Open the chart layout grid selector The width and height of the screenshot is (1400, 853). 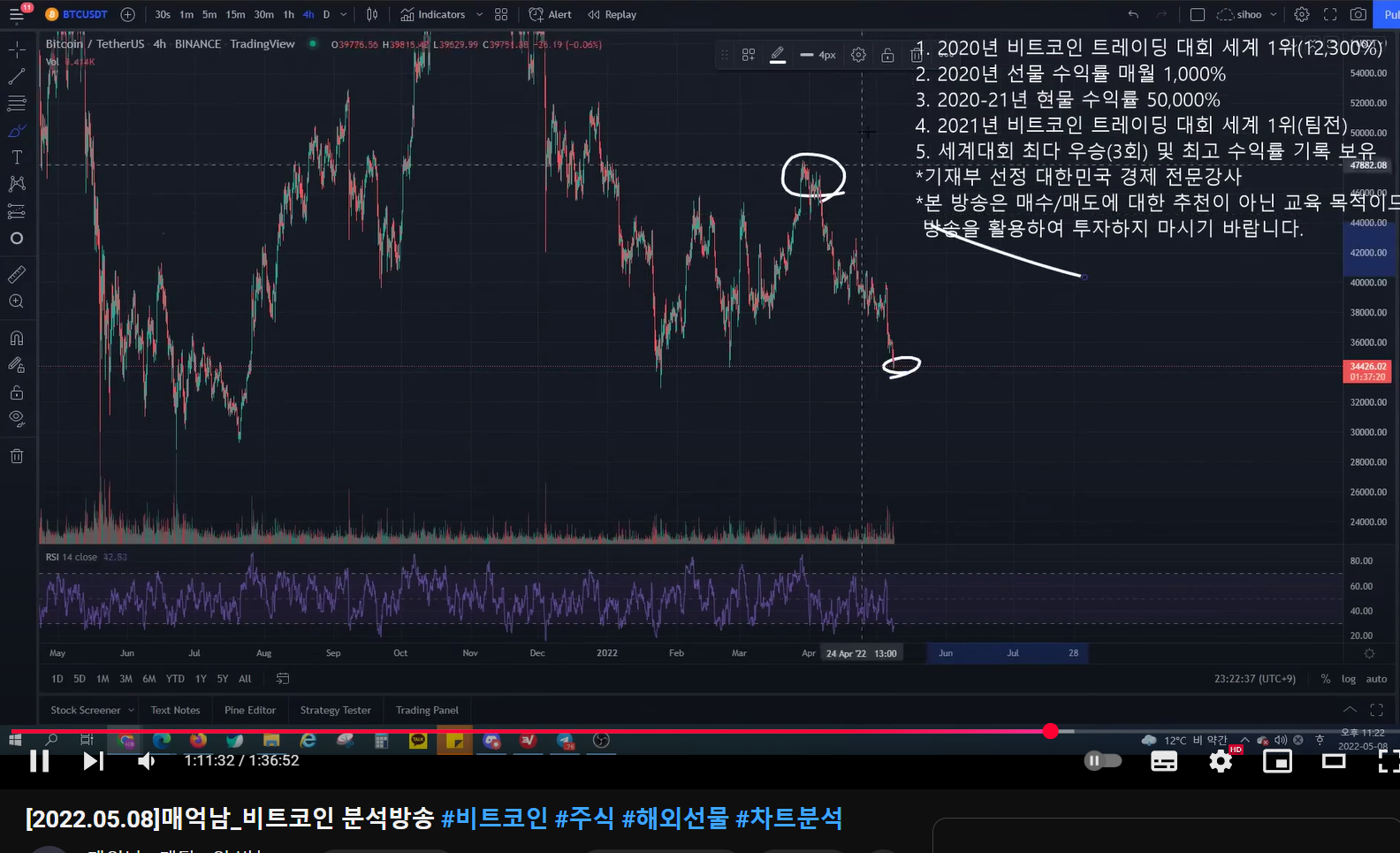(501, 14)
